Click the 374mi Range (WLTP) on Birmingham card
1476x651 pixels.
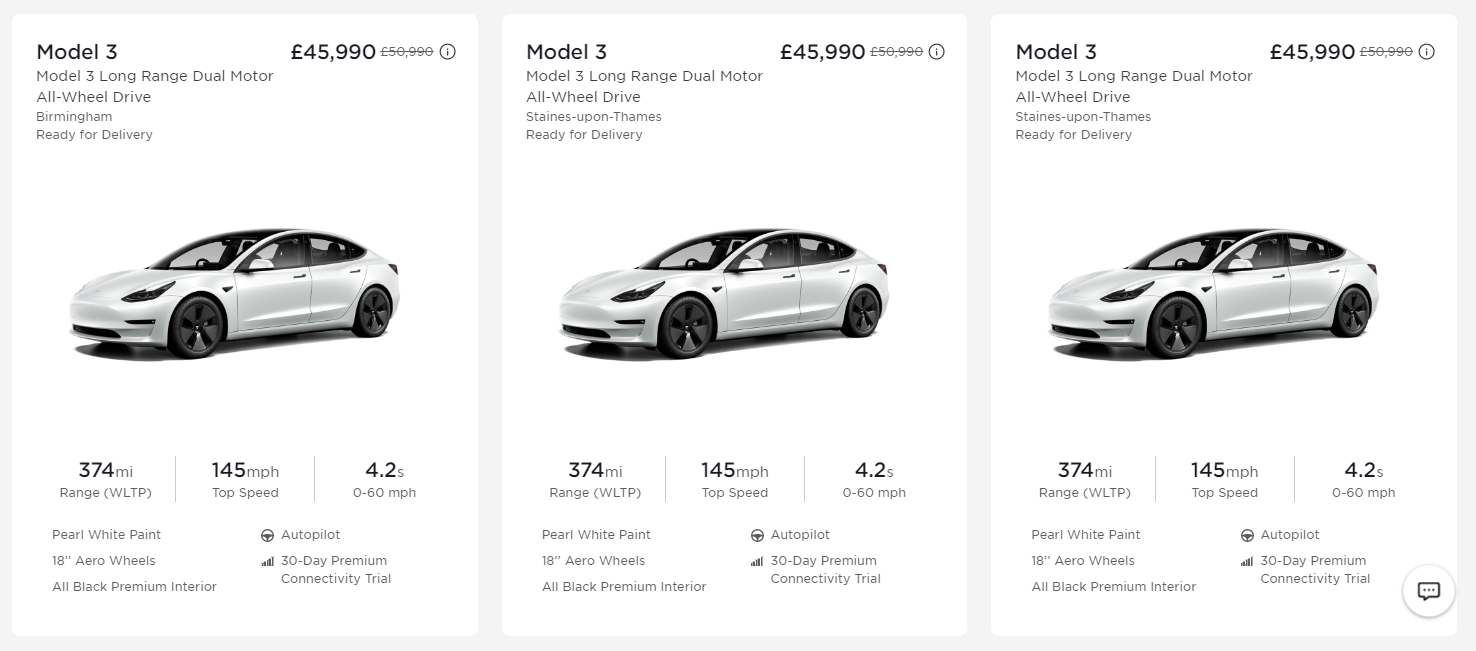(x=105, y=479)
